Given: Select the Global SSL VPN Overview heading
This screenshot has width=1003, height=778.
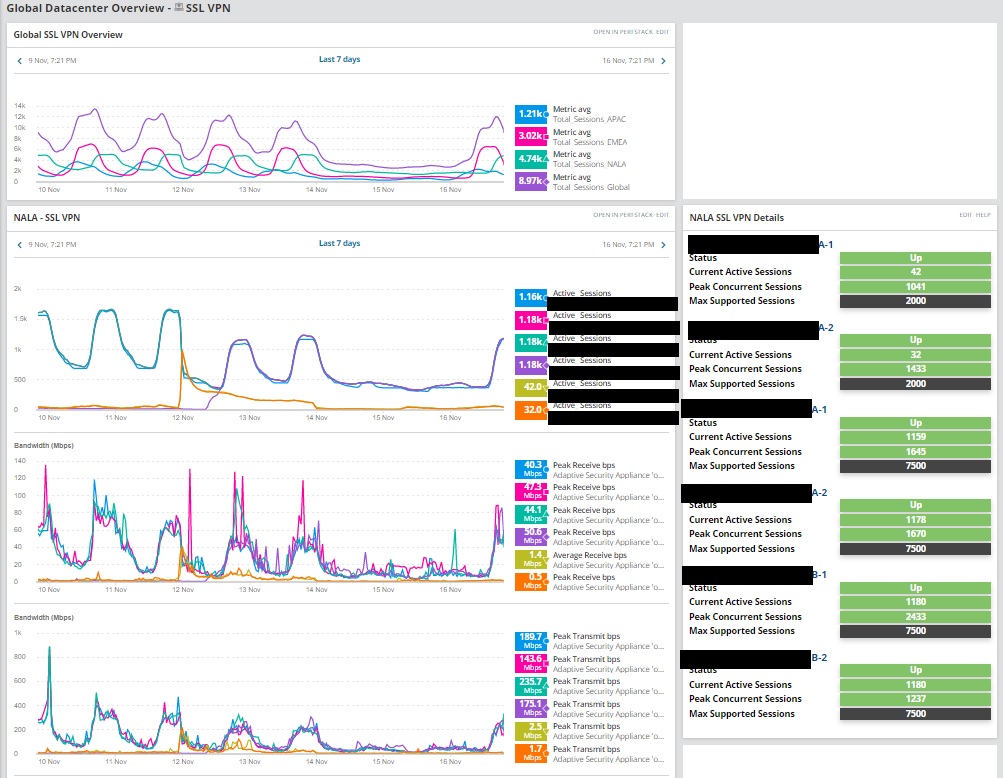Looking at the screenshot, I should pyautogui.click(x=68, y=35).
